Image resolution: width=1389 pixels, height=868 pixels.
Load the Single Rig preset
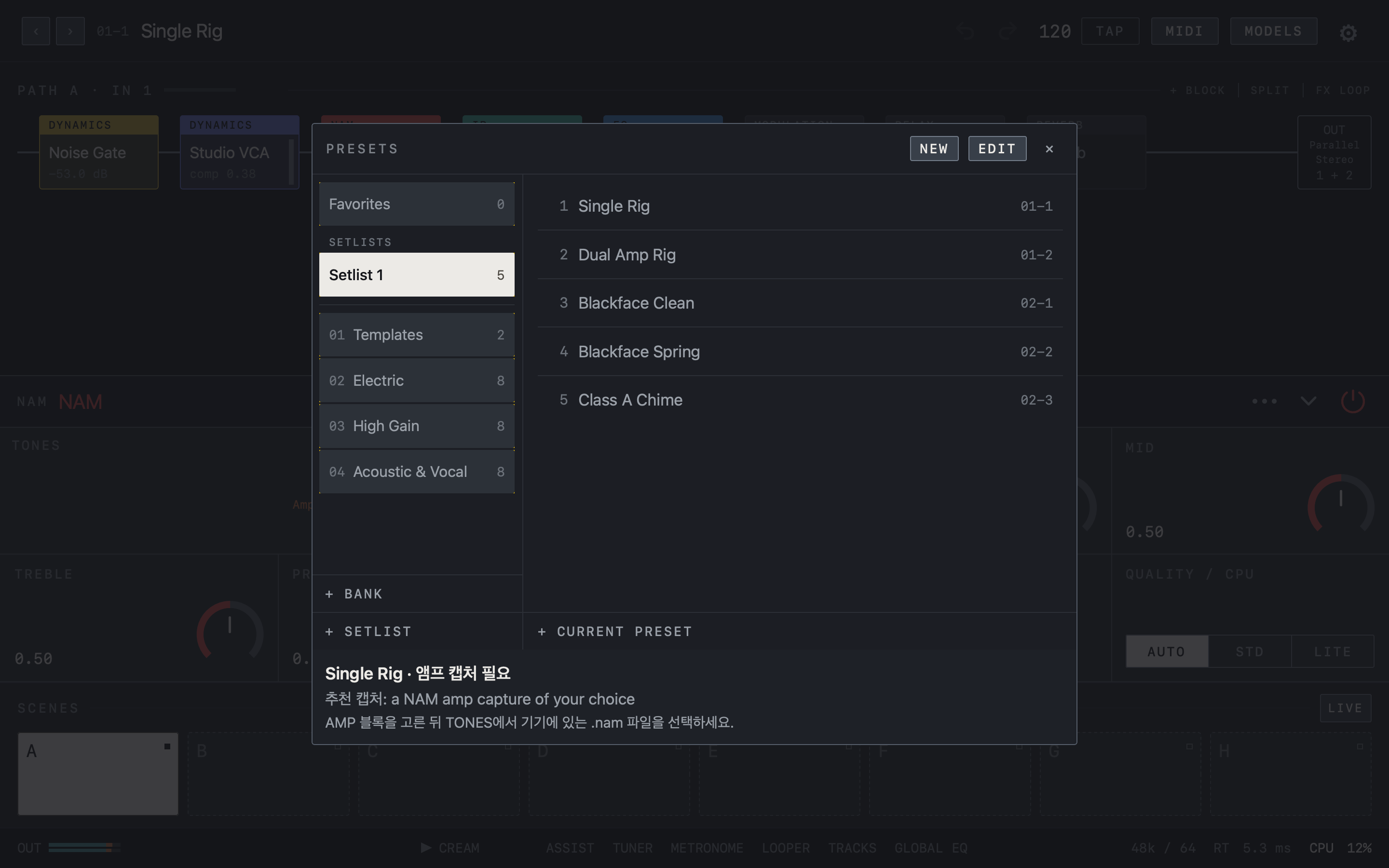800,206
